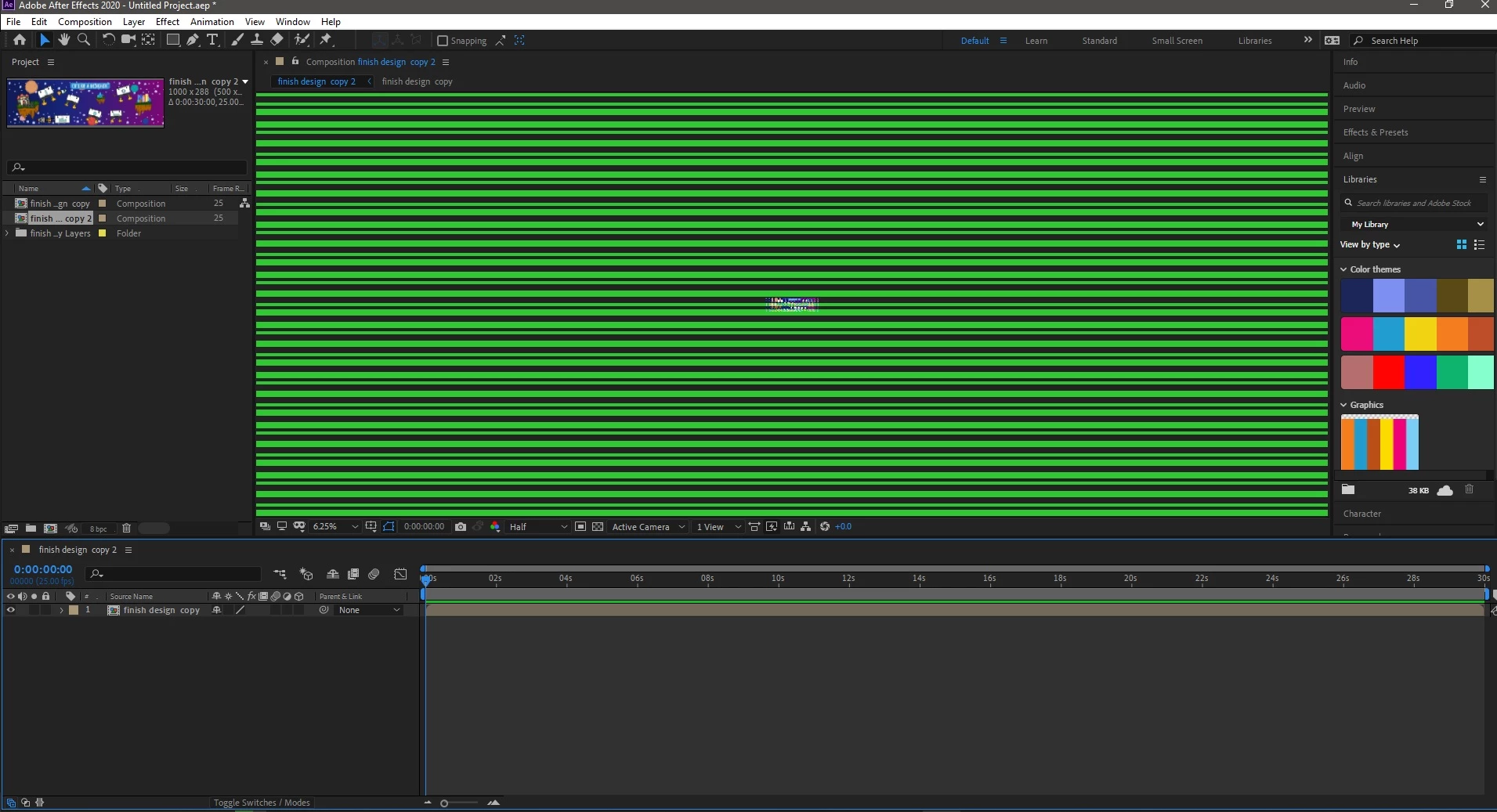This screenshot has height=812, width=1497.
Task: Select the Eraser tool
Action: click(x=277, y=40)
